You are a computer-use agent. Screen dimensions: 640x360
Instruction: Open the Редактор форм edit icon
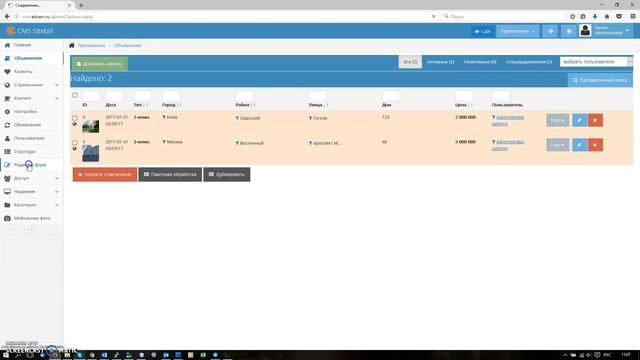pos(7,165)
